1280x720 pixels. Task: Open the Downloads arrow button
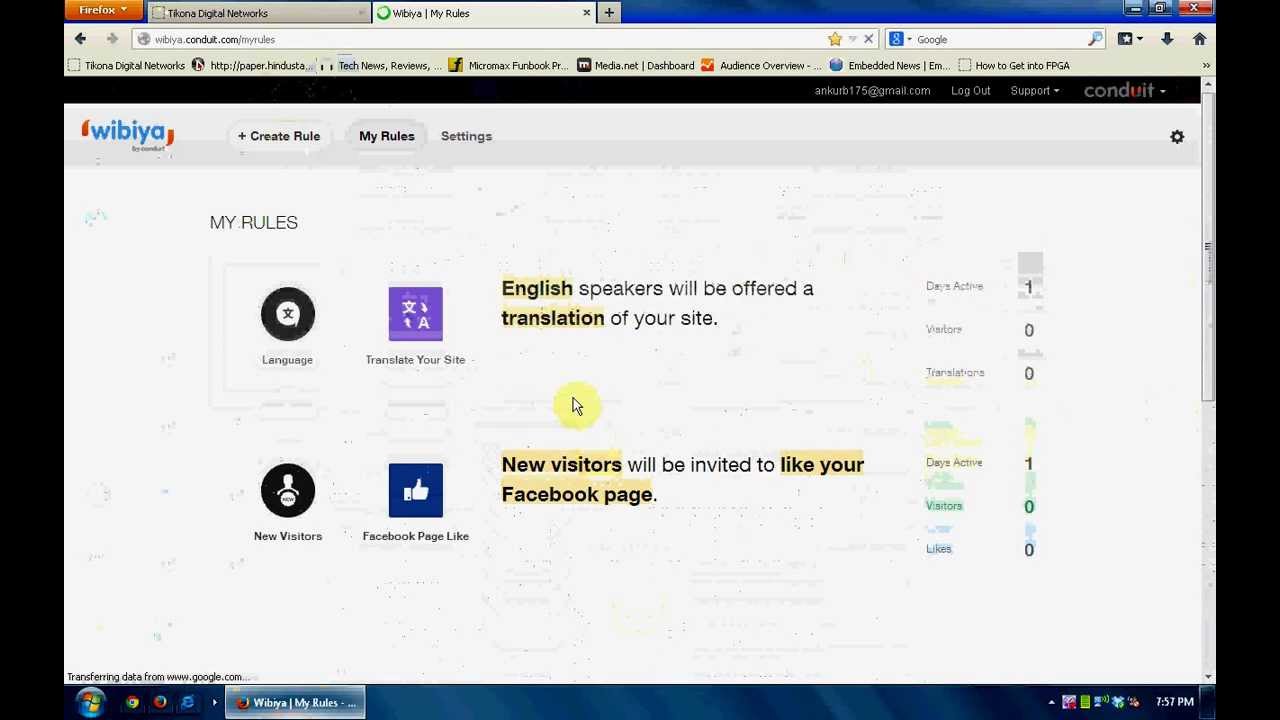click(x=1167, y=39)
